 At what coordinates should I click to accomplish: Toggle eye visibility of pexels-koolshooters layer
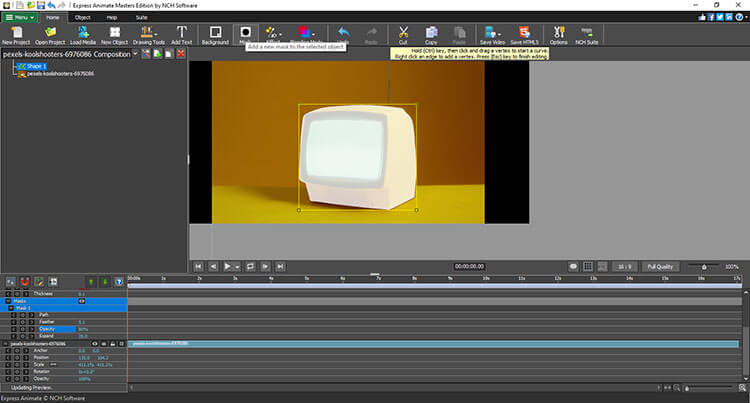coord(94,344)
